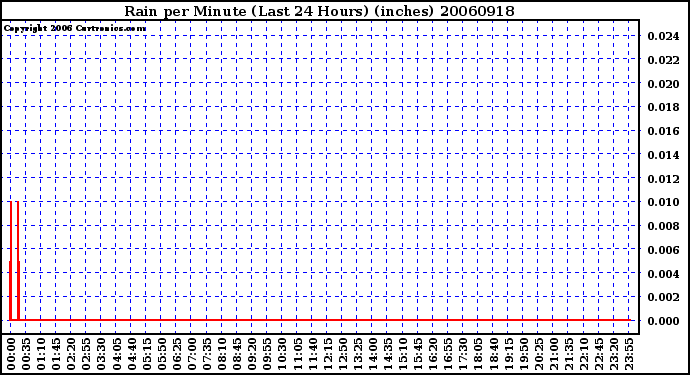Click the 18:05 time label
The width and height of the screenshot is (690, 375).
[x=478, y=354]
